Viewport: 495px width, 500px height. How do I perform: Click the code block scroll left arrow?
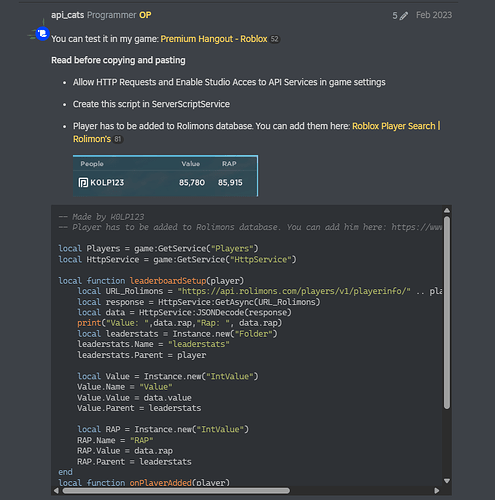(x=56, y=491)
